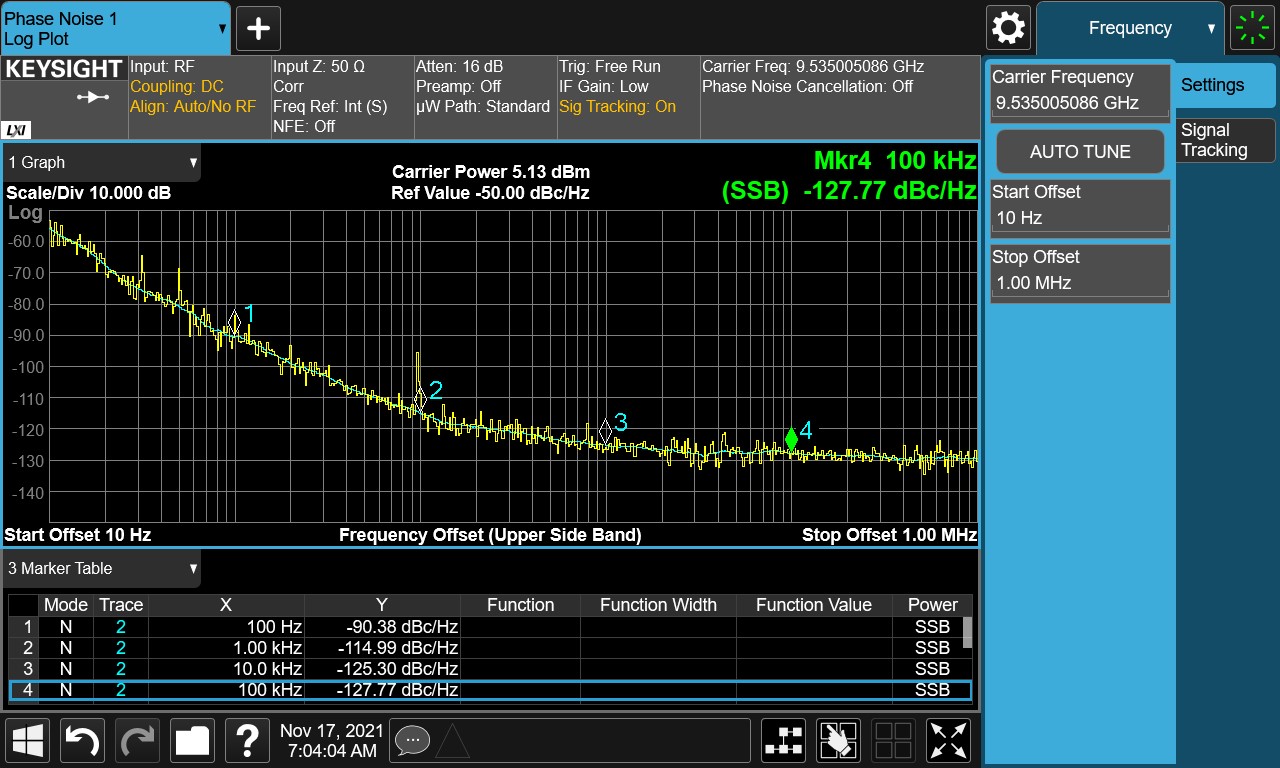Image resolution: width=1280 pixels, height=768 pixels.
Task: Select marker 4 diamond on the trace
Action: click(791, 438)
